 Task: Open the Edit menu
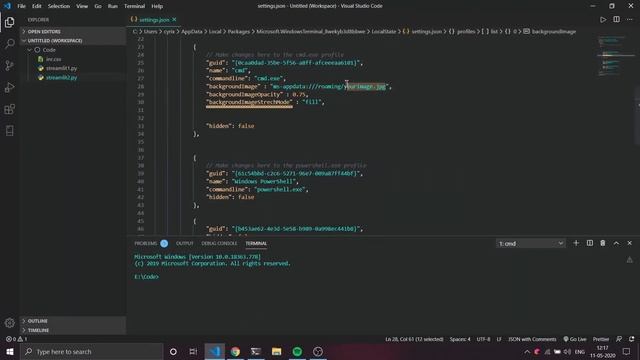pyautogui.click(x=37, y=6)
